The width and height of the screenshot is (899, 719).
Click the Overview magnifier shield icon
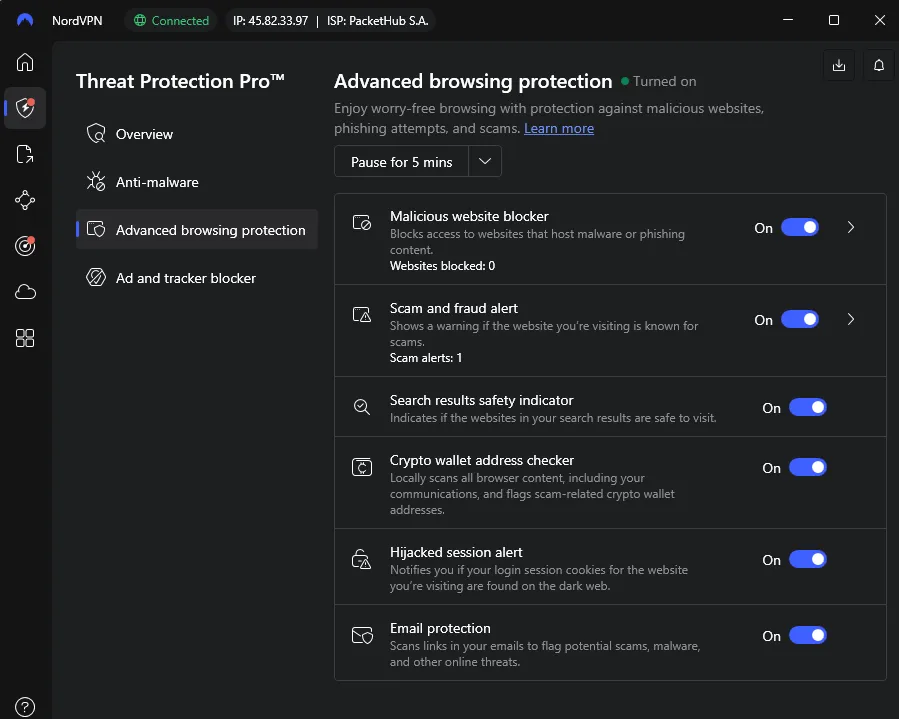click(96, 134)
